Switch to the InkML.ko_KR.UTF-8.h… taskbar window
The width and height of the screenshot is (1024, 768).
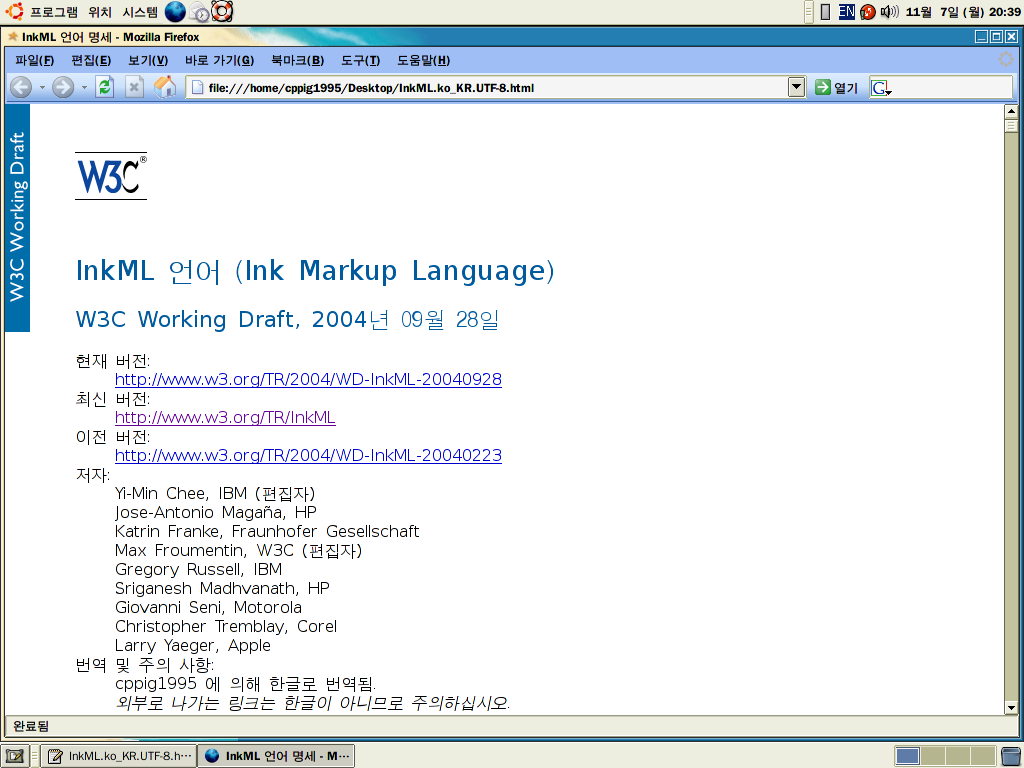coord(118,756)
